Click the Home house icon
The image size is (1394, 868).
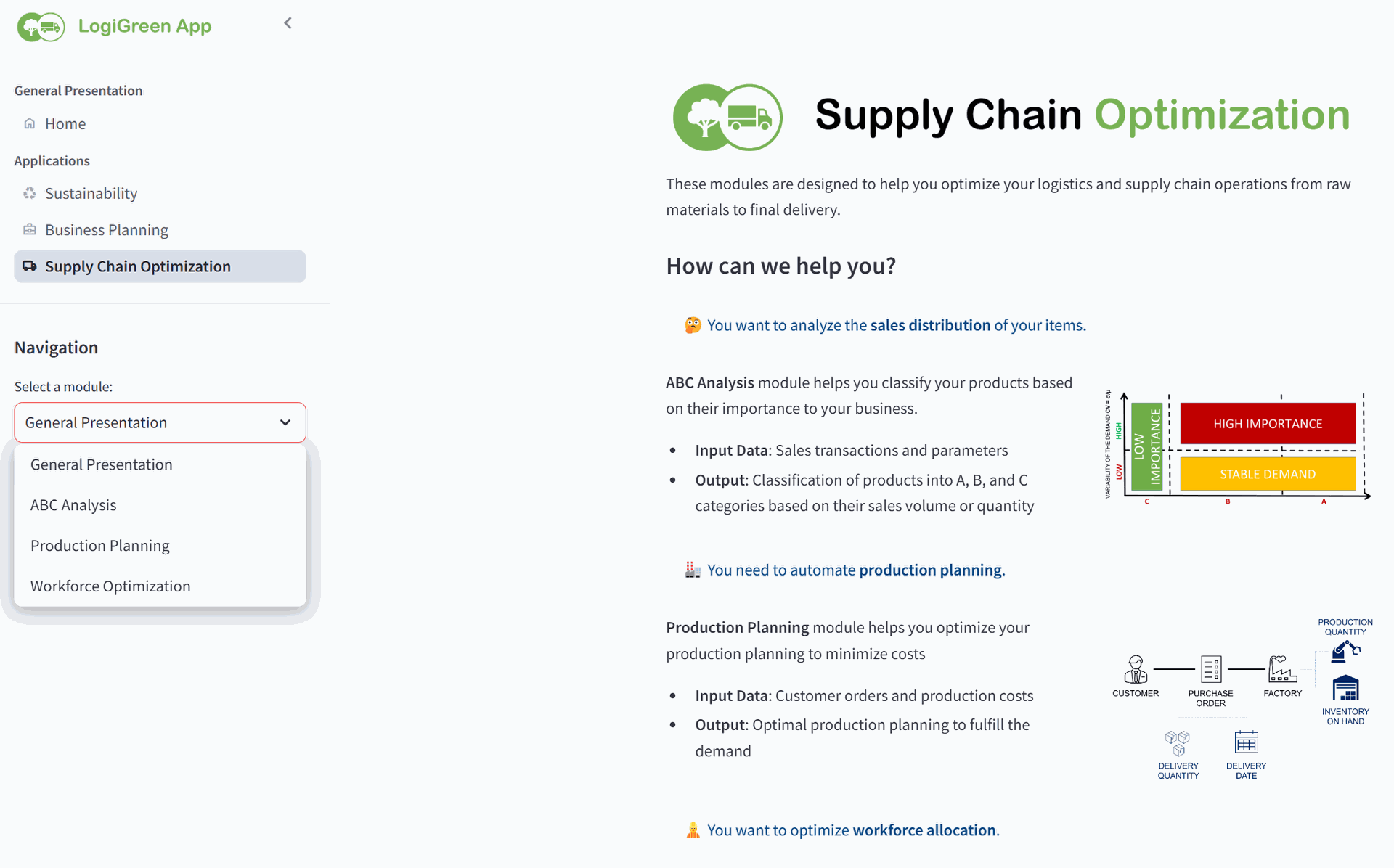30,123
